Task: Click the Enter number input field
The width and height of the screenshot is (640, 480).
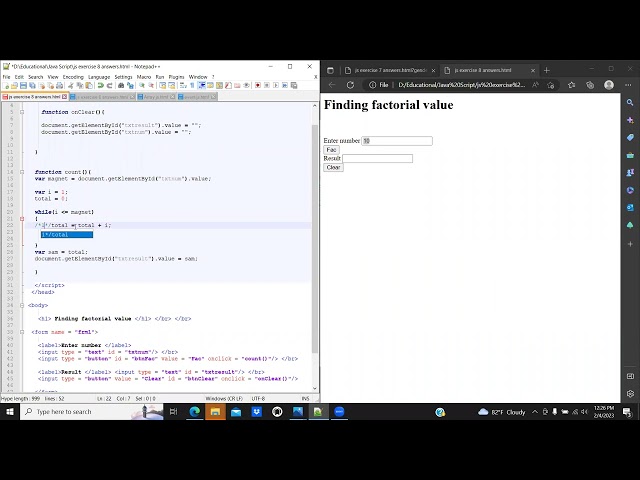Action: tap(397, 141)
